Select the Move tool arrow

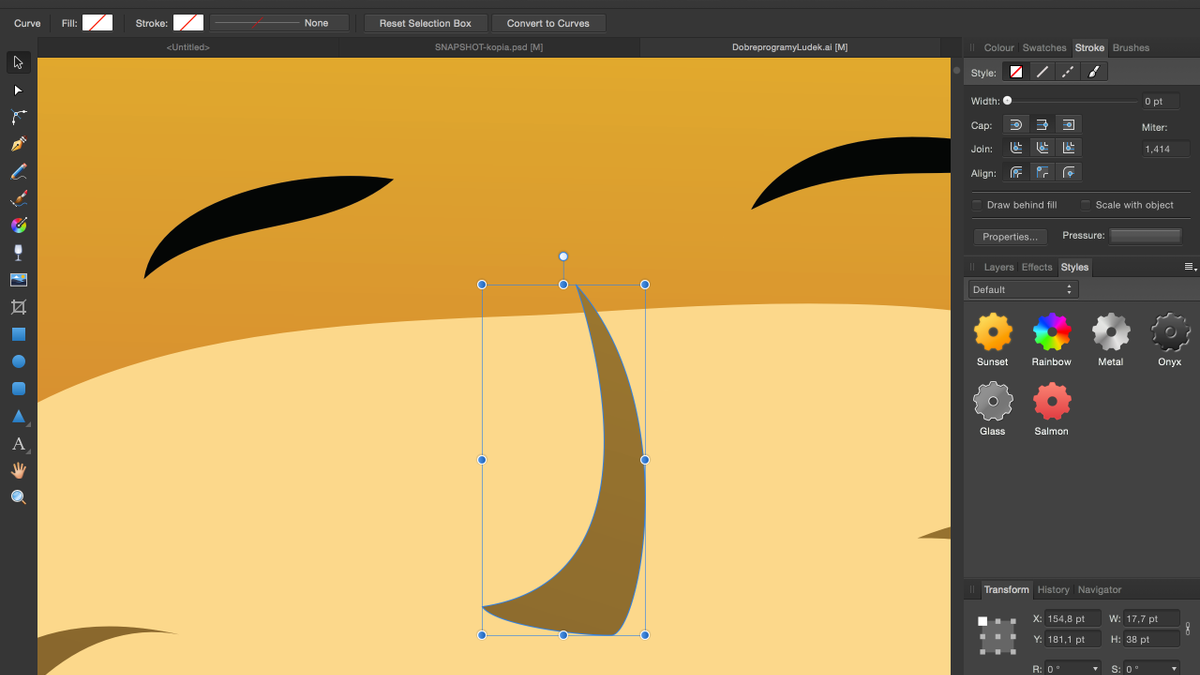coord(18,63)
